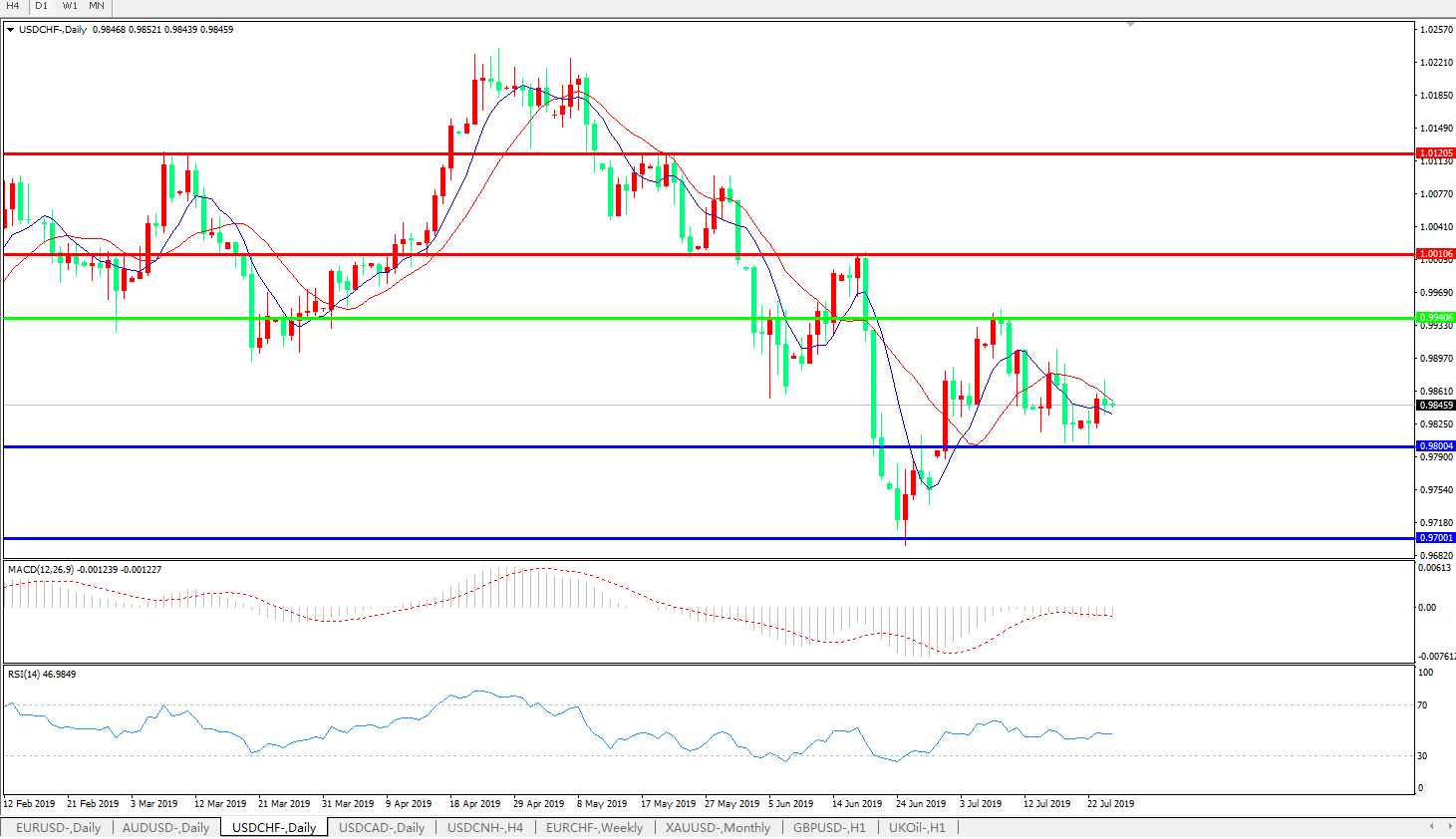Click the red 1.01205 price level label
Screen dimensions: 1456x839
coord(1436,153)
